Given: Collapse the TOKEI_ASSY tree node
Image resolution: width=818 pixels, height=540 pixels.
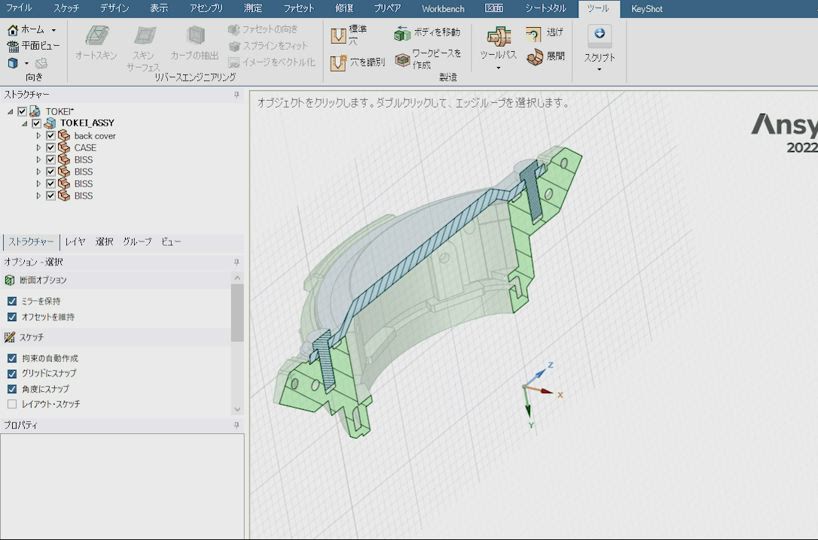Looking at the screenshot, I should click(x=25, y=124).
